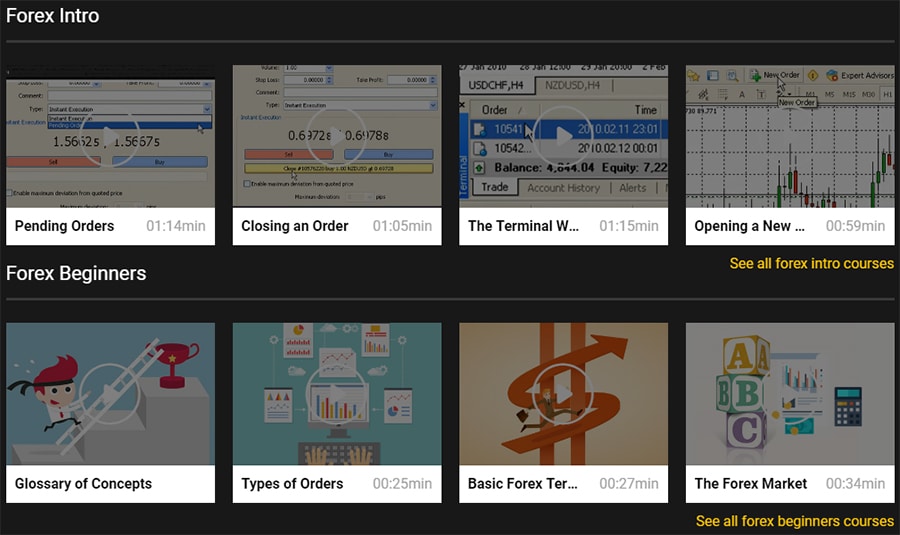This screenshot has height=535, width=900.
Task: Click the 'Opening a New ...' title
Action: point(750,226)
